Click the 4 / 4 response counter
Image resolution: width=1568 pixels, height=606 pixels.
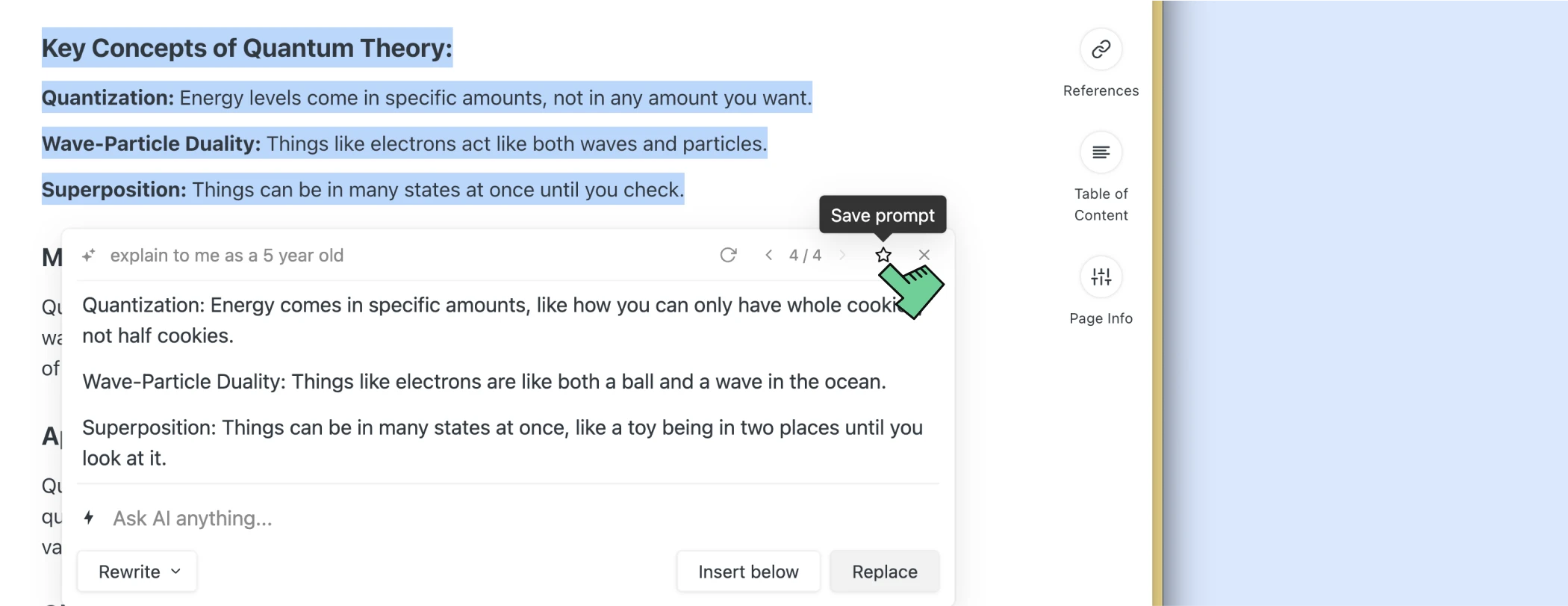pos(805,256)
